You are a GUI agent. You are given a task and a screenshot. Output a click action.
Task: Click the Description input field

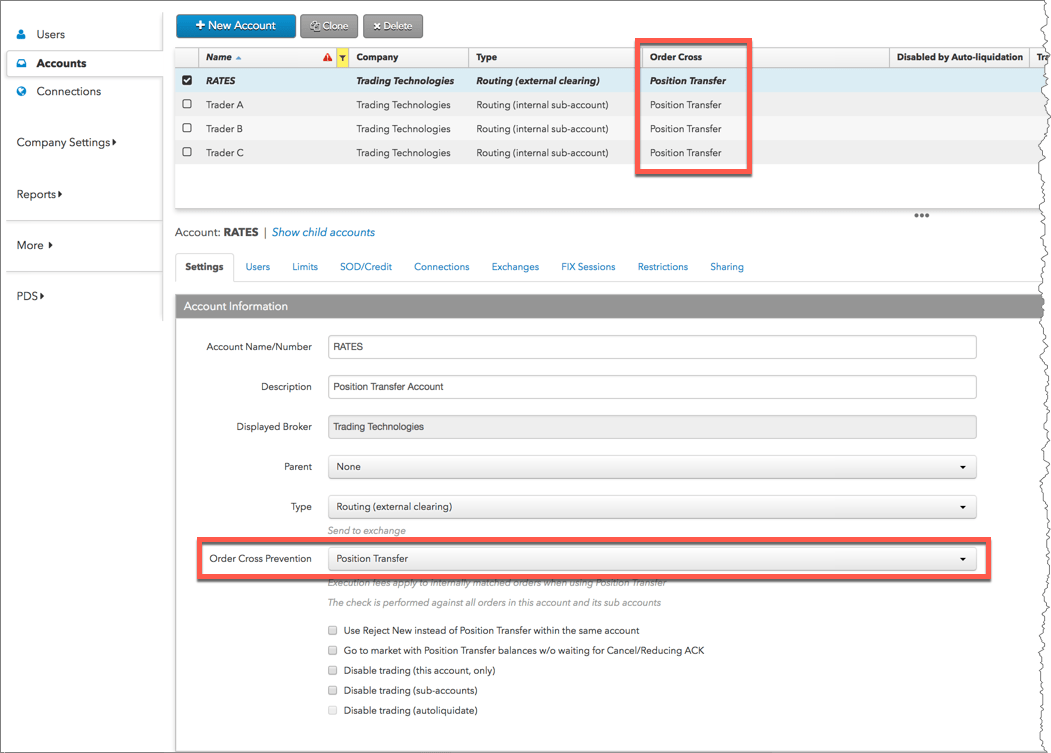point(652,387)
